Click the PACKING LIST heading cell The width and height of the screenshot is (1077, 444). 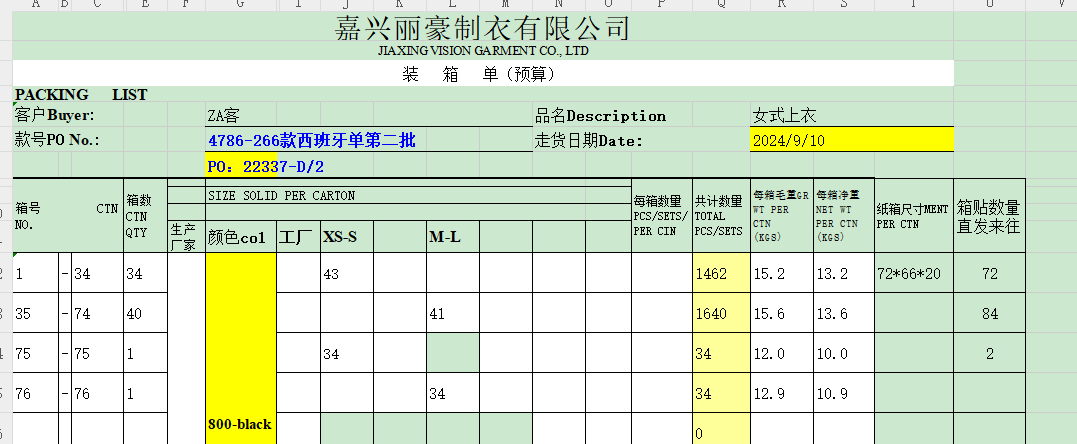(81, 95)
